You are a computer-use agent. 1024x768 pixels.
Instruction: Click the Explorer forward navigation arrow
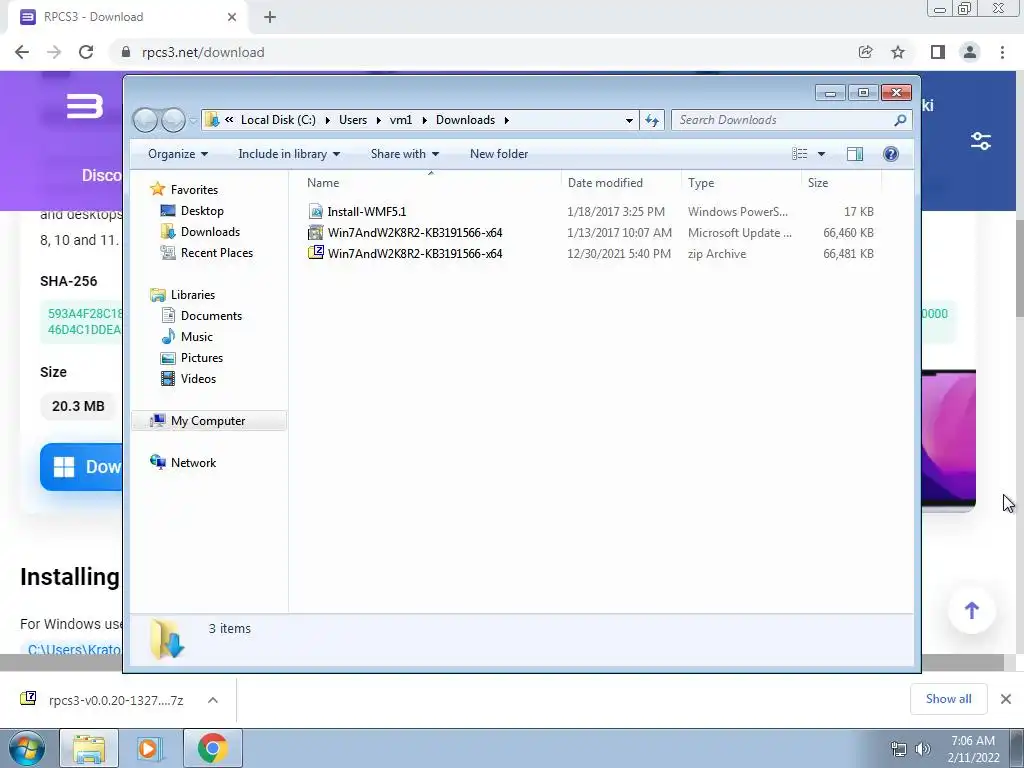173,120
